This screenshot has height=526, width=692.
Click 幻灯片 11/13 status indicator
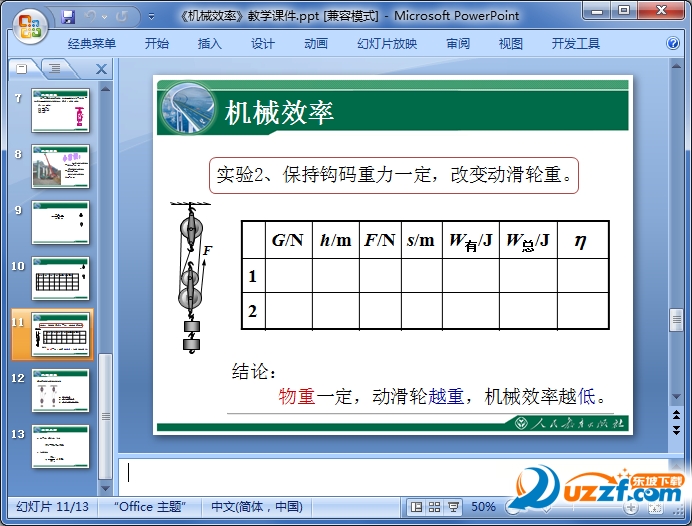coord(53,507)
